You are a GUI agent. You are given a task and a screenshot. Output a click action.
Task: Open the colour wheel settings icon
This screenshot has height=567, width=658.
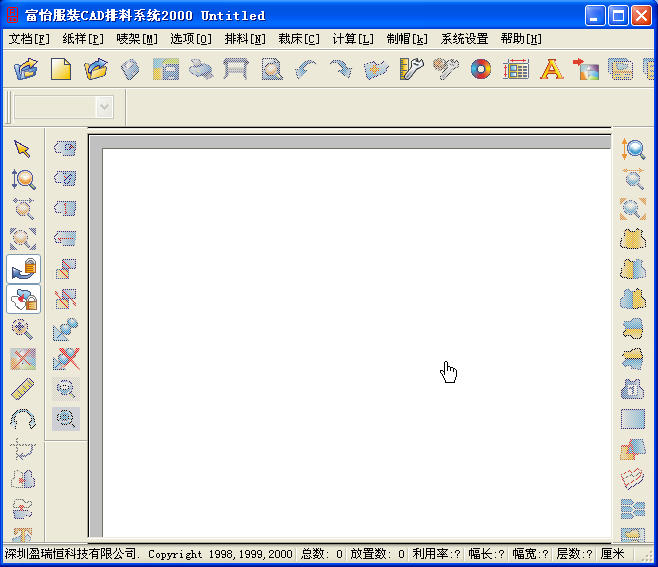481,69
